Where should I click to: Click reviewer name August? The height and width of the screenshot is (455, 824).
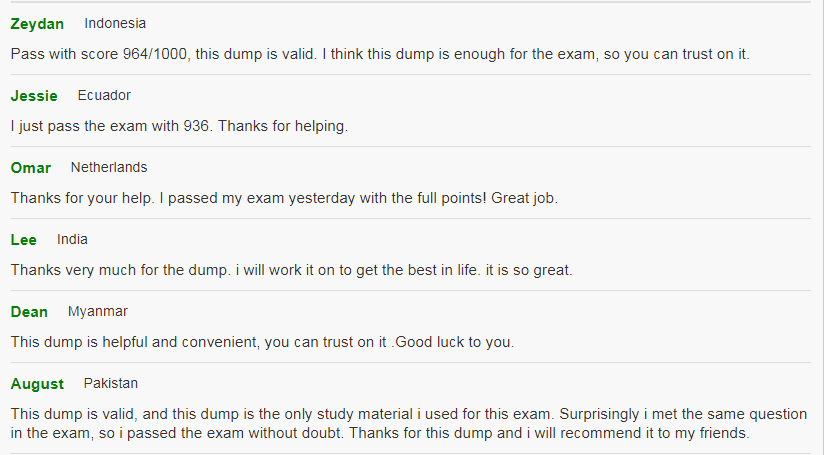(37, 384)
